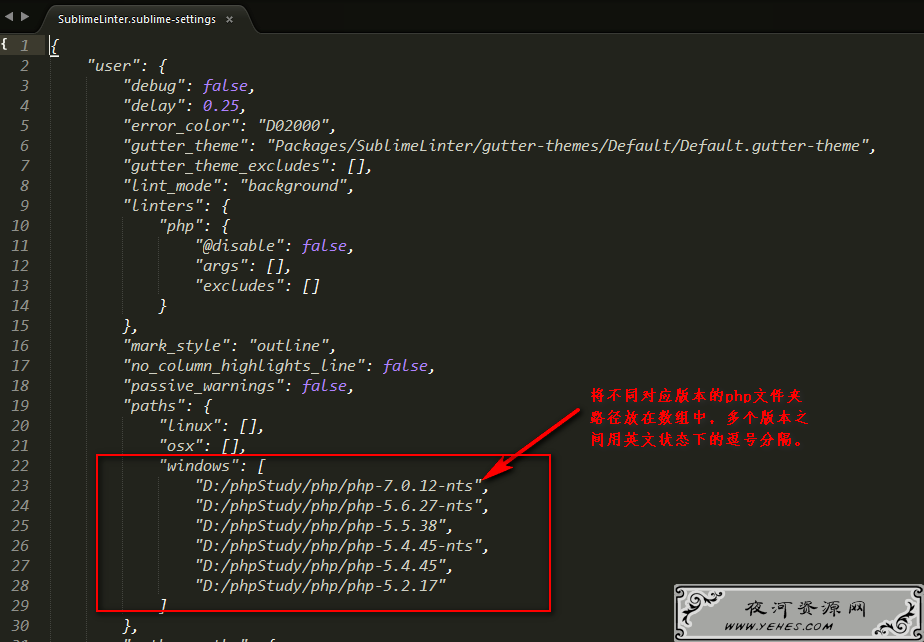Click the false value after "@disable"
924x642 pixels.
click(324, 246)
